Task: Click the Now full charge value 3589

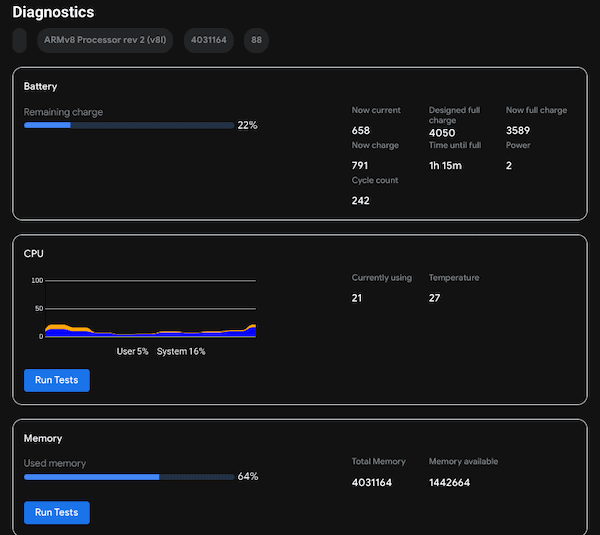Action: (x=519, y=130)
